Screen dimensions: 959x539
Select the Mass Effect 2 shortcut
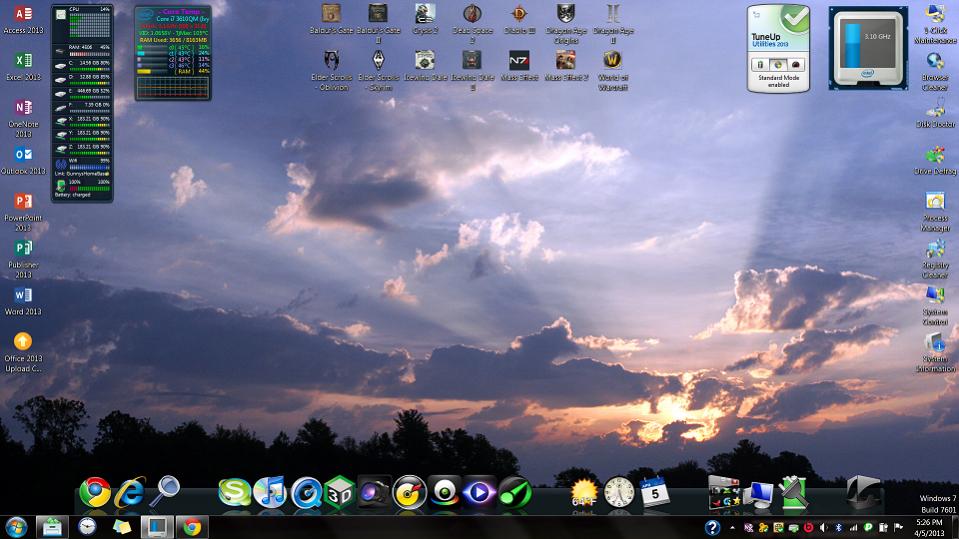[x=566, y=66]
